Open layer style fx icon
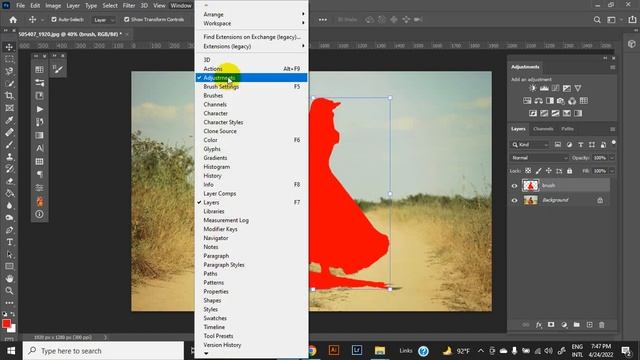The image size is (640, 360). 539,325
